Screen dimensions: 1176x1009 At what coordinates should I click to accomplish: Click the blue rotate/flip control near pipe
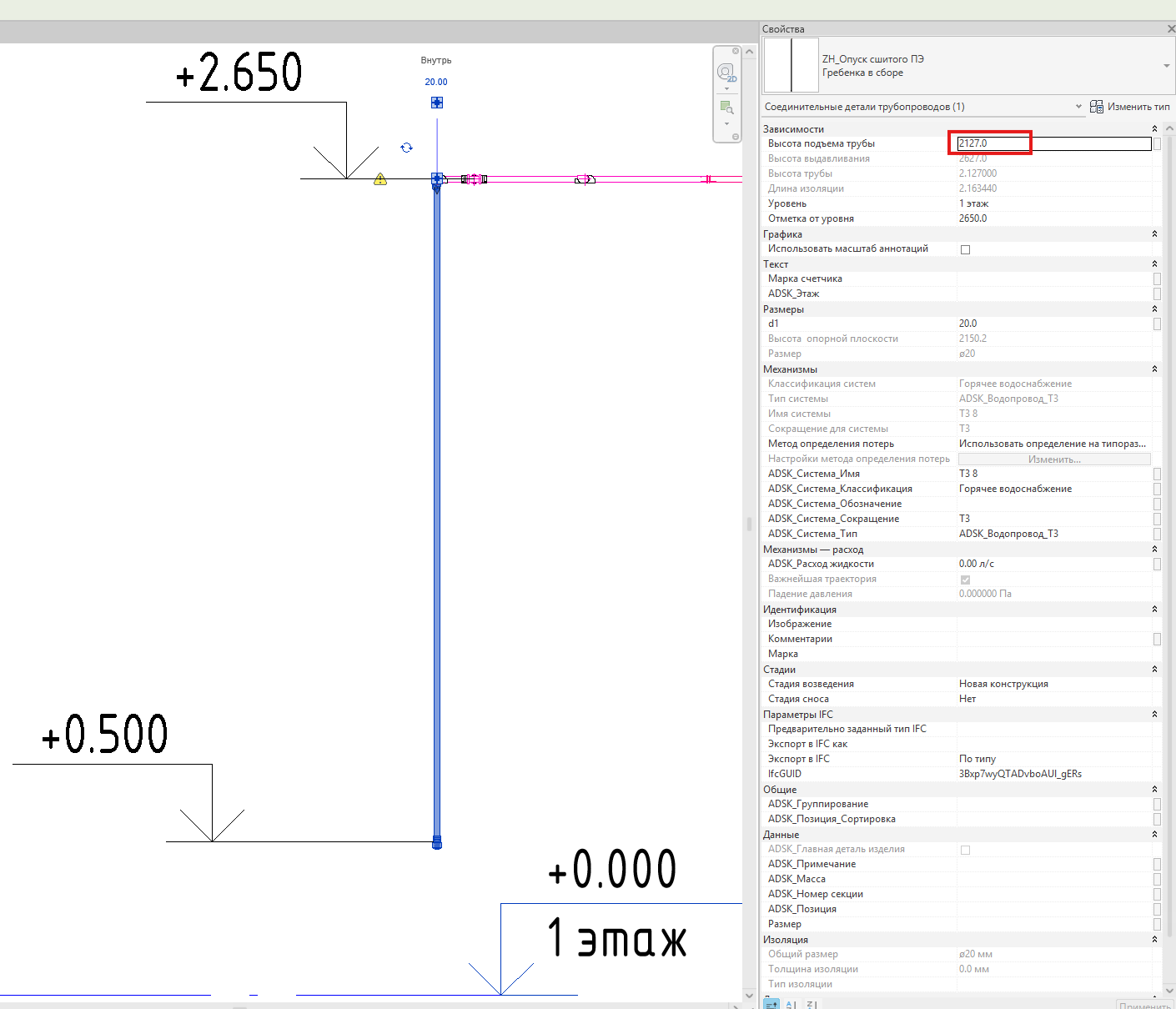pyautogui.click(x=406, y=148)
